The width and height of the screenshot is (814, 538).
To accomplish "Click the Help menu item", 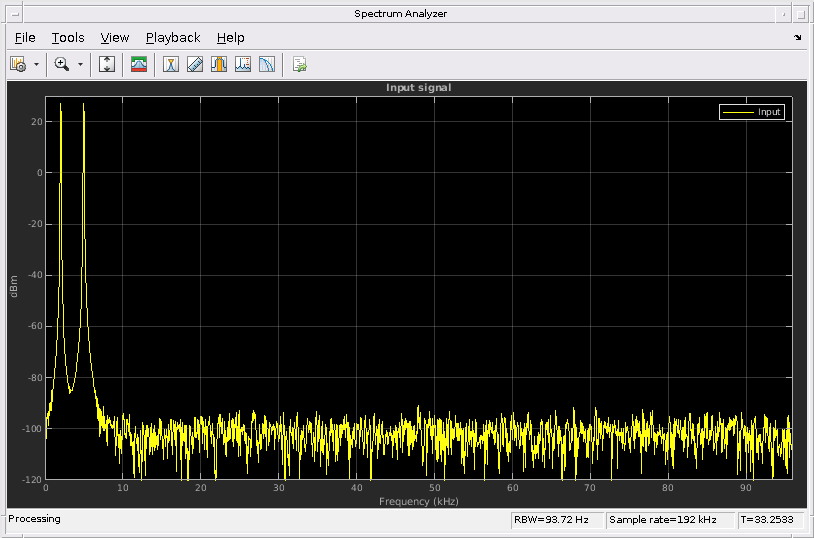I will pos(230,38).
